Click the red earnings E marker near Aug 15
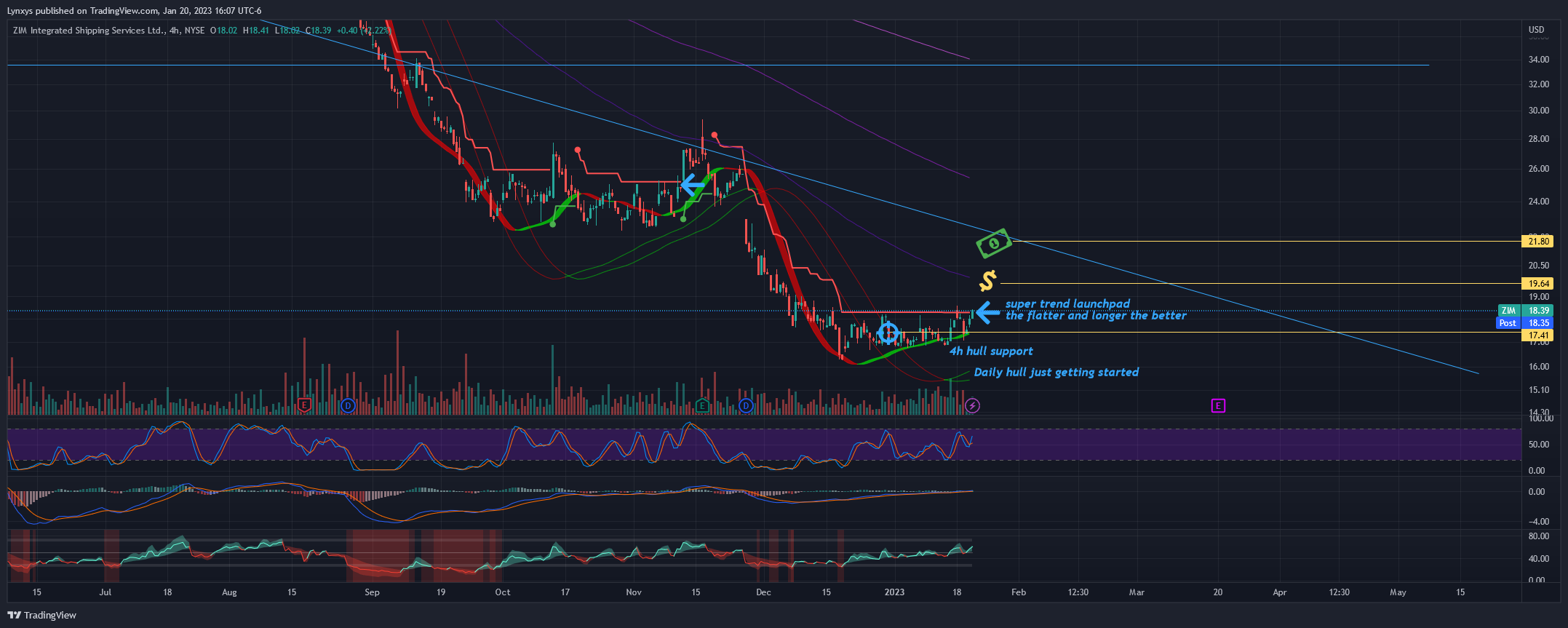The width and height of the screenshot is (1568, 628). pos(304,405)
